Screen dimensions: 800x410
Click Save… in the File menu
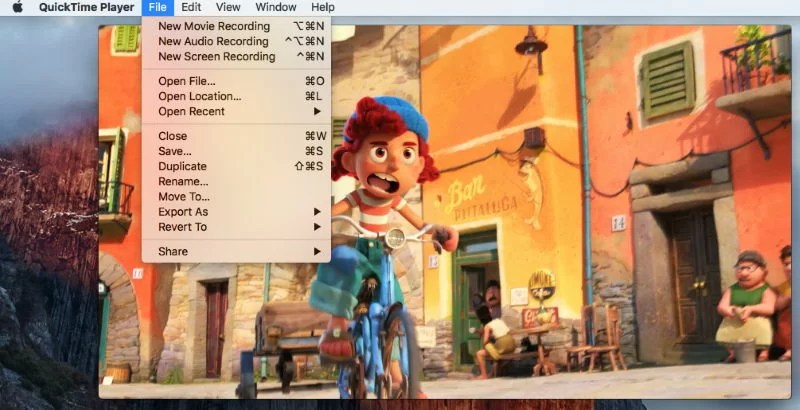pos(236,151)
